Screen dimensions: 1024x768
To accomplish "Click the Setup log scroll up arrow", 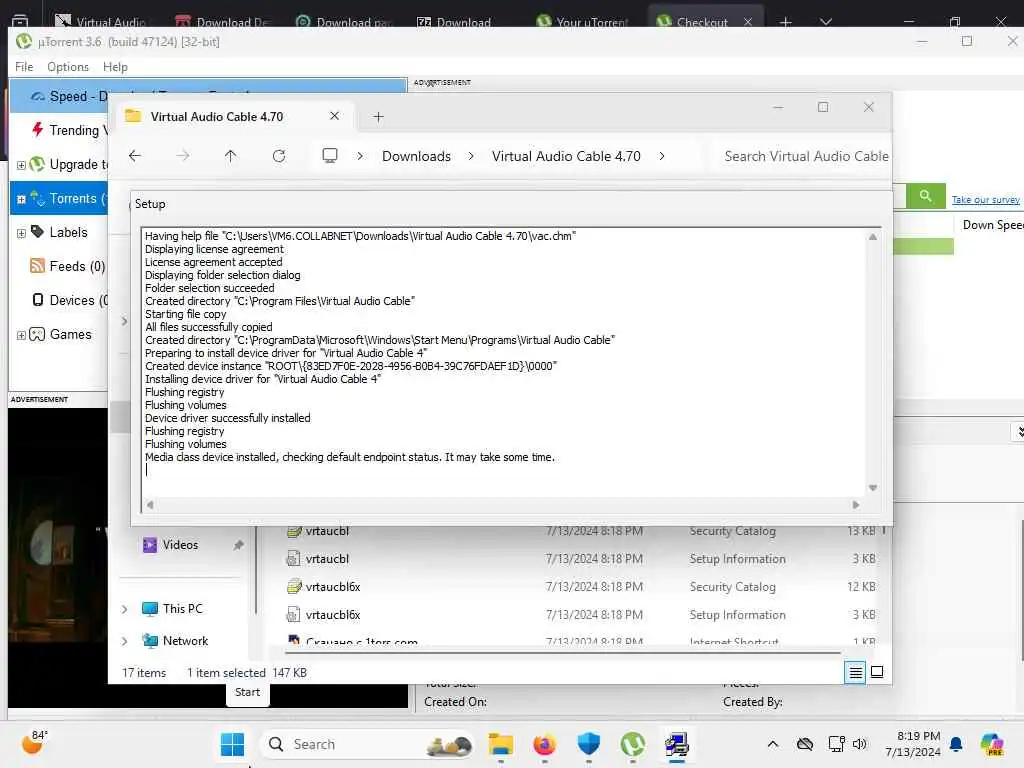I will [x=872, y=237].
